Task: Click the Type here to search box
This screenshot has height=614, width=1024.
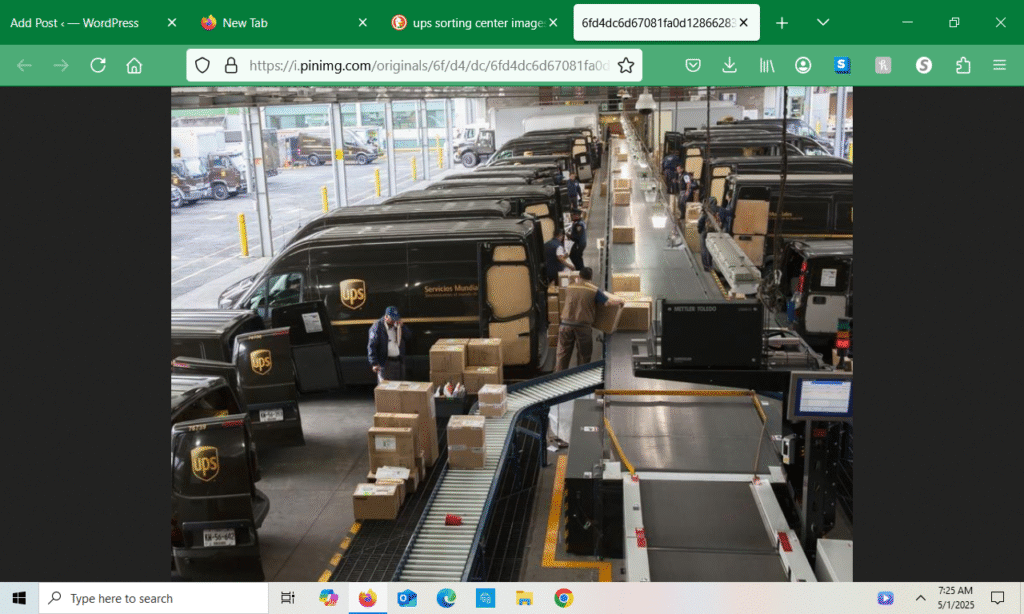Action: (x=154, y=598)
